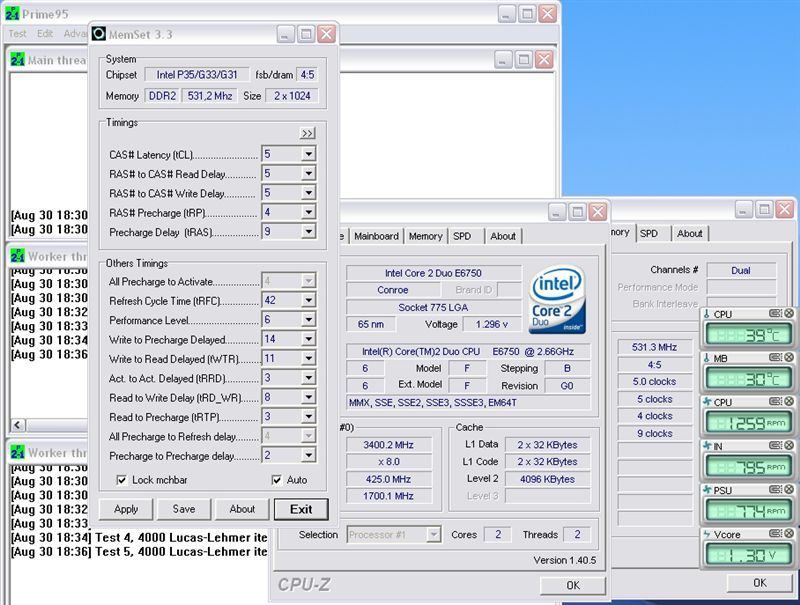Open the Read to Precharge (tRTP) dropdown

point(308,417)
